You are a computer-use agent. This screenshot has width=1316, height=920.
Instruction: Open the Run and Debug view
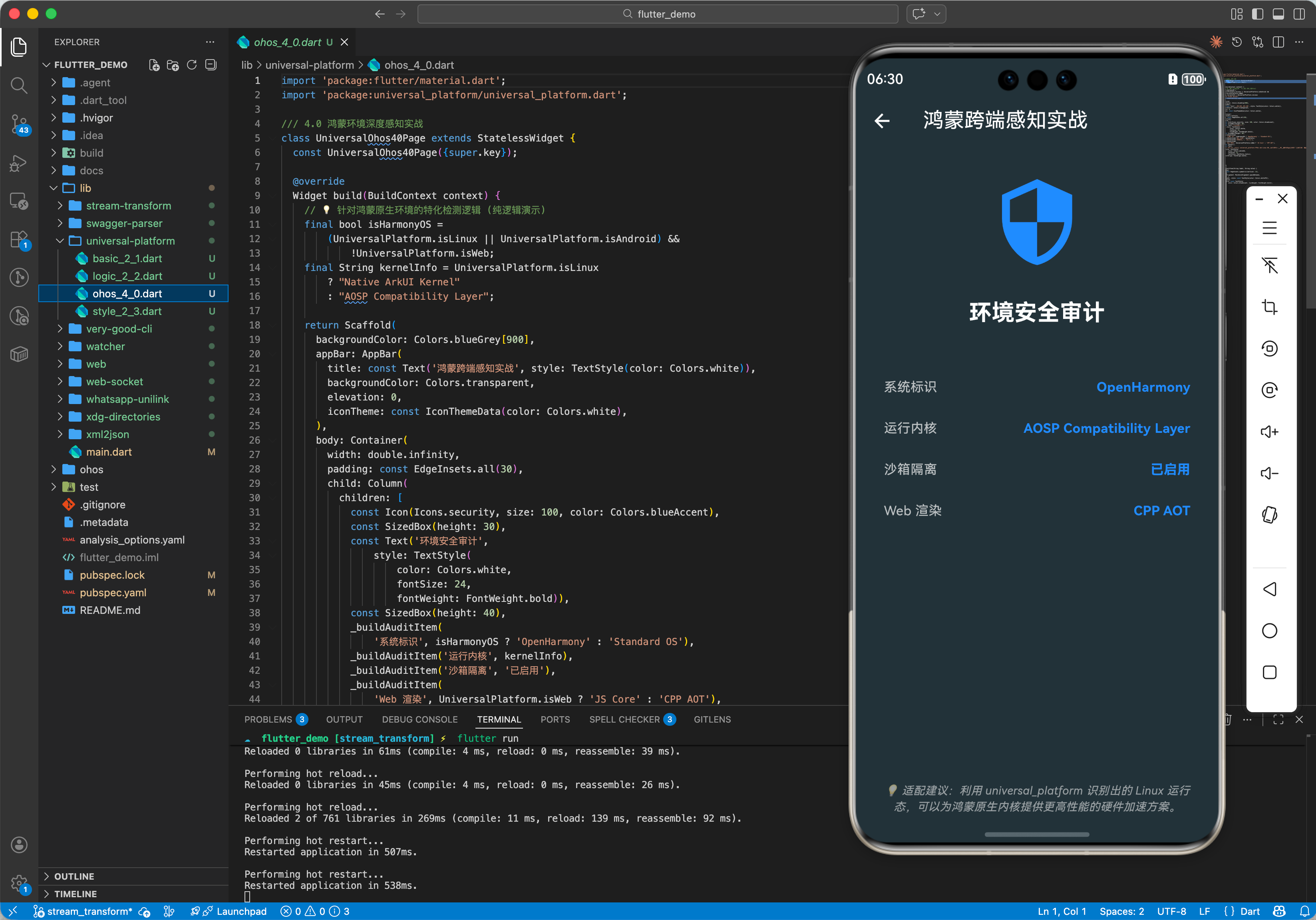pos(19,163)
